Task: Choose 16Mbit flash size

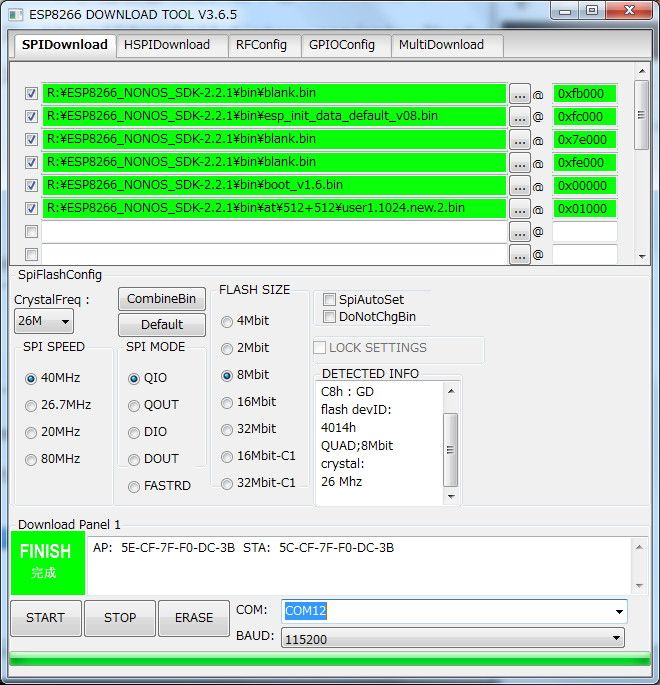Action: (x=227, y=403)
